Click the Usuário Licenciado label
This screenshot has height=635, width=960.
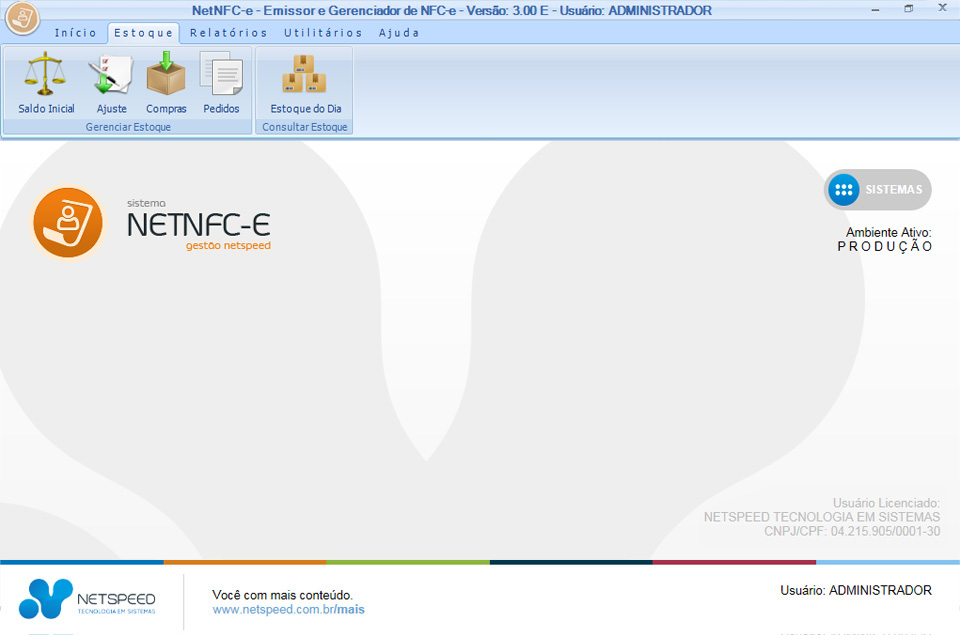886,503
